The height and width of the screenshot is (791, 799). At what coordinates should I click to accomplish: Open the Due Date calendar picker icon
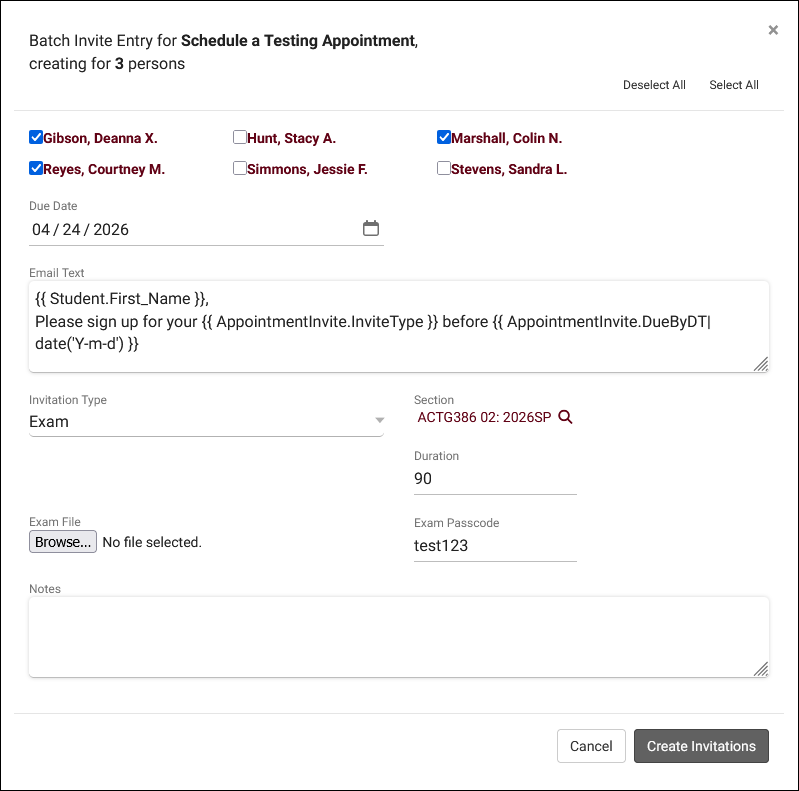tap(370, 229)
